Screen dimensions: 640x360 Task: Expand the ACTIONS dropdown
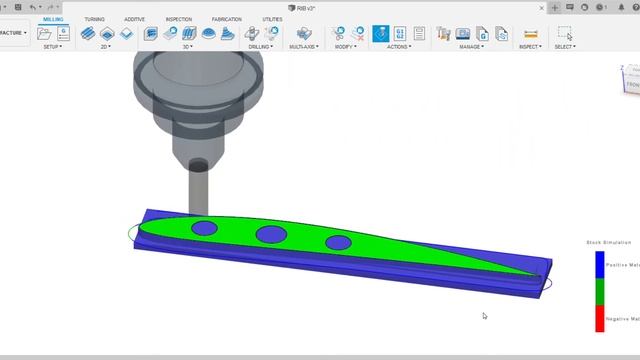point(399,47)
